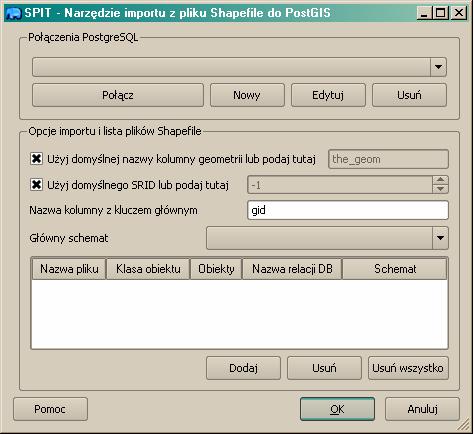The image size is (474, 434).
Task: Remove connection with Usuń button in connections
Action: click(409, 95)
